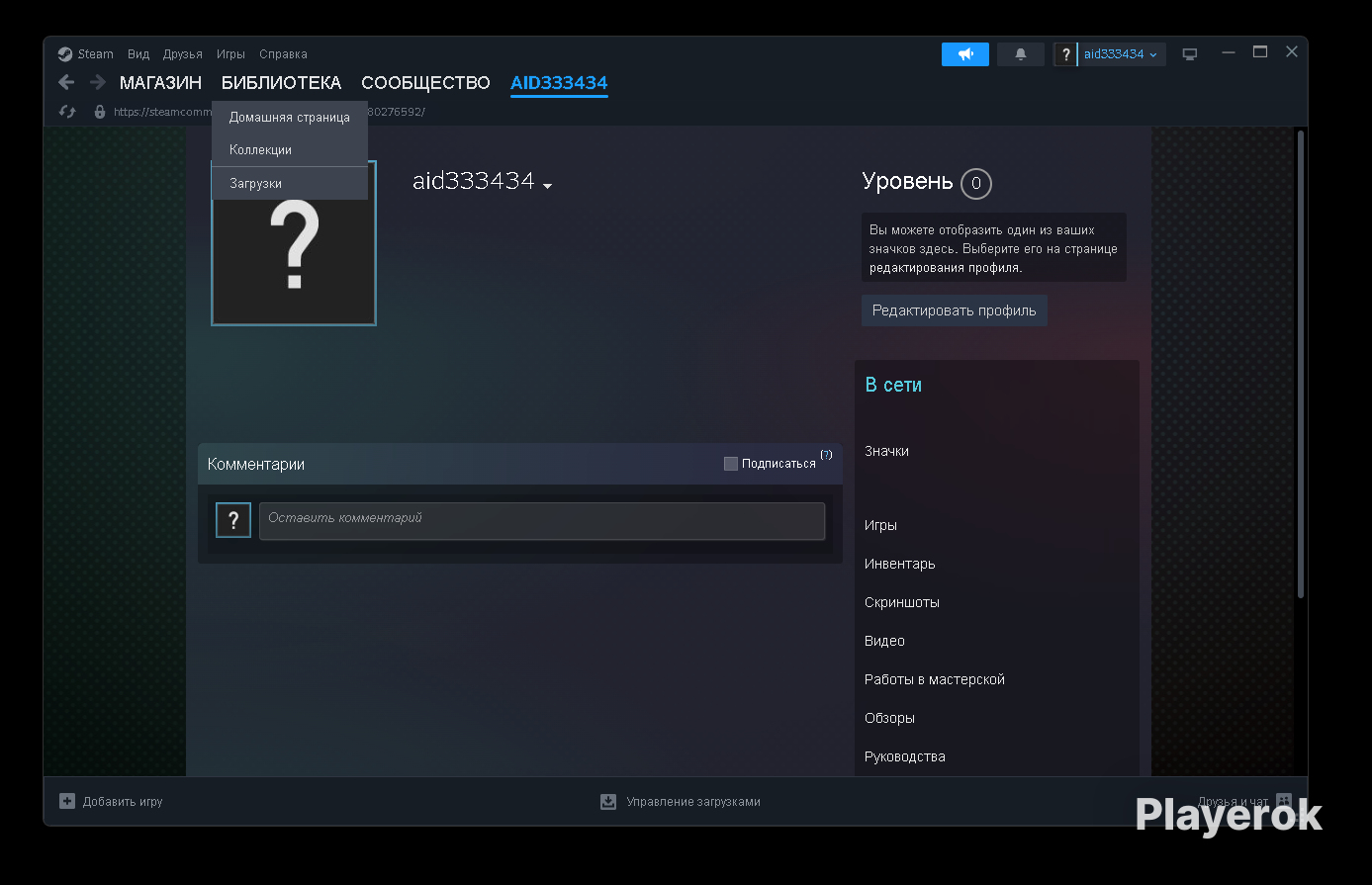Click the (?) help mark near Подписаться
The height and width of the screenshot is (885, 1372).
tap(826, 455)
